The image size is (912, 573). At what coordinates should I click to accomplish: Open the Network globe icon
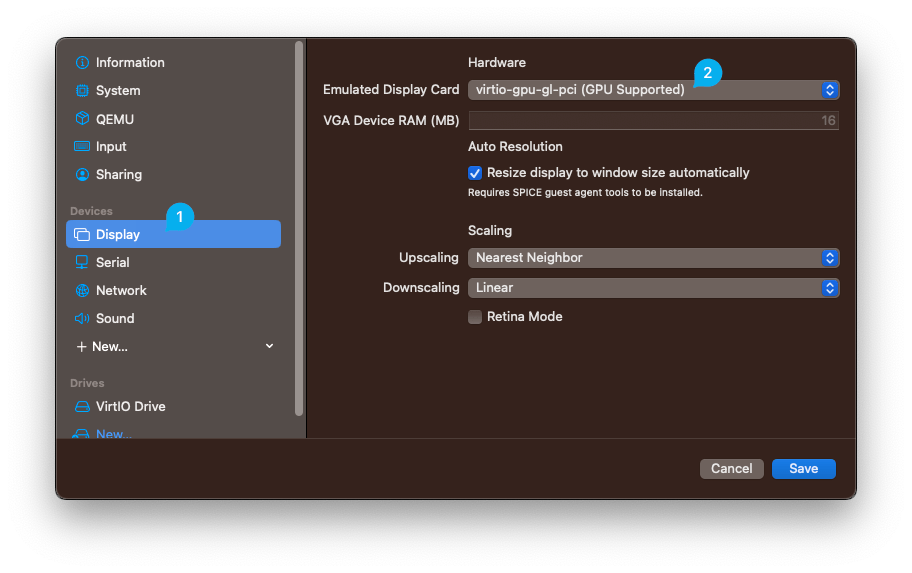tap(82, 290)
